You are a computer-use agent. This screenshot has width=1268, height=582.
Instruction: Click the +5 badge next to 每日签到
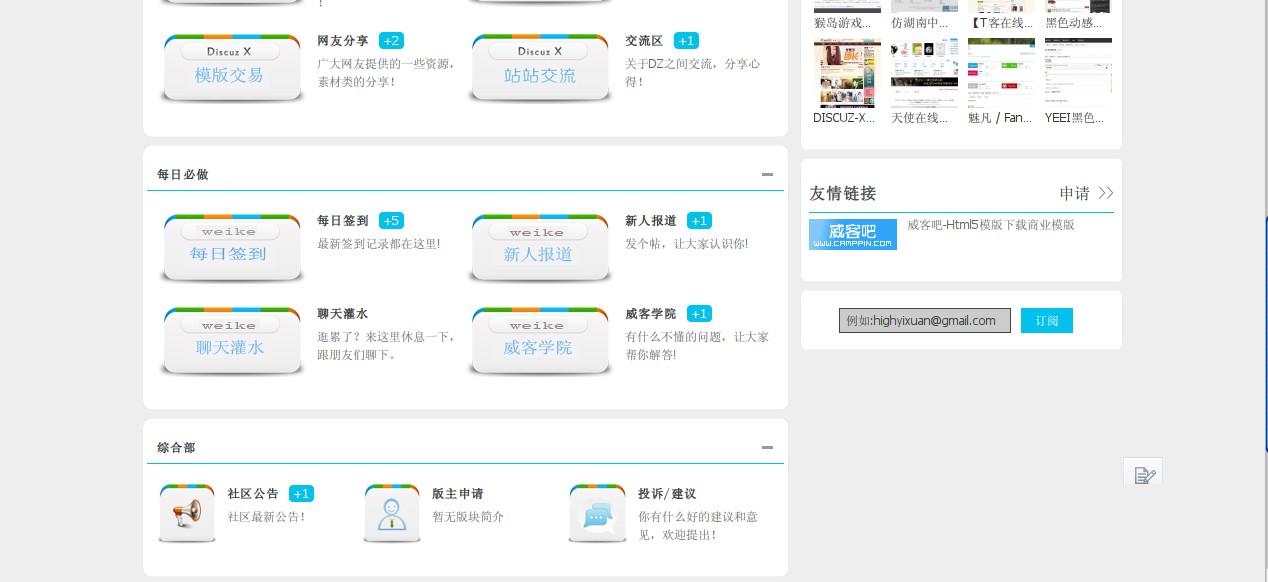pos(391,221)
